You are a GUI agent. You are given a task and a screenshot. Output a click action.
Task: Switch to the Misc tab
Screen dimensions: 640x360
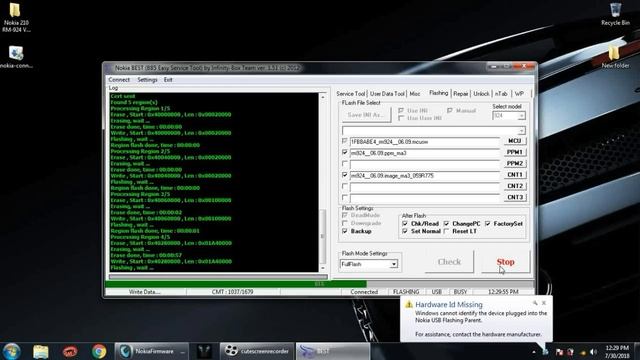pos(415,94)
